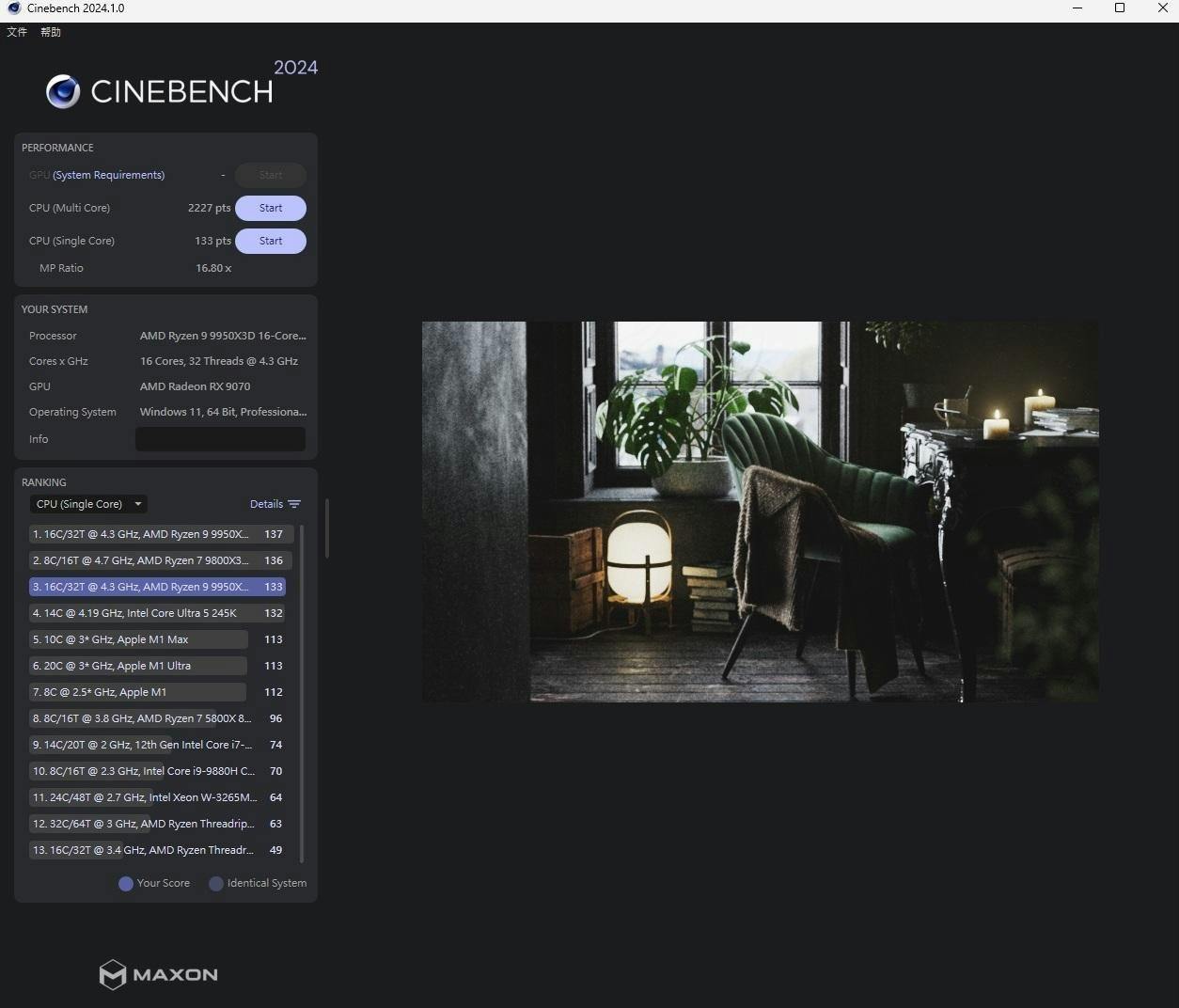Screen dimensions: 1179x1008
Task: Select Intel Xeon W-3265M ranking row
Action: click(x=157, y=797)
